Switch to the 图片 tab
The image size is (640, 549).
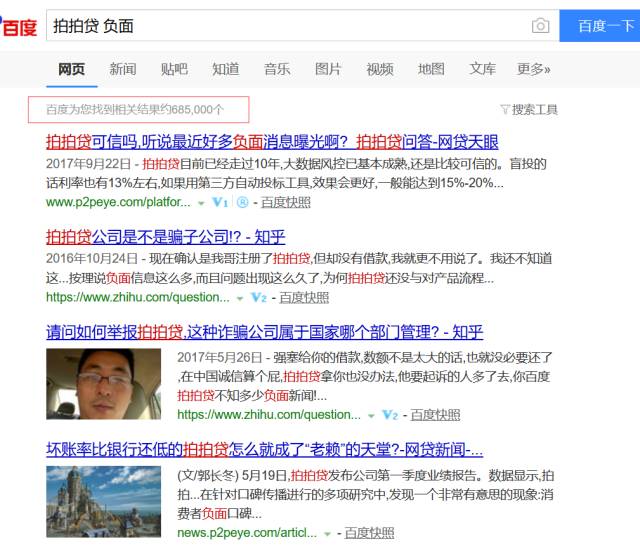pos(328,69)
